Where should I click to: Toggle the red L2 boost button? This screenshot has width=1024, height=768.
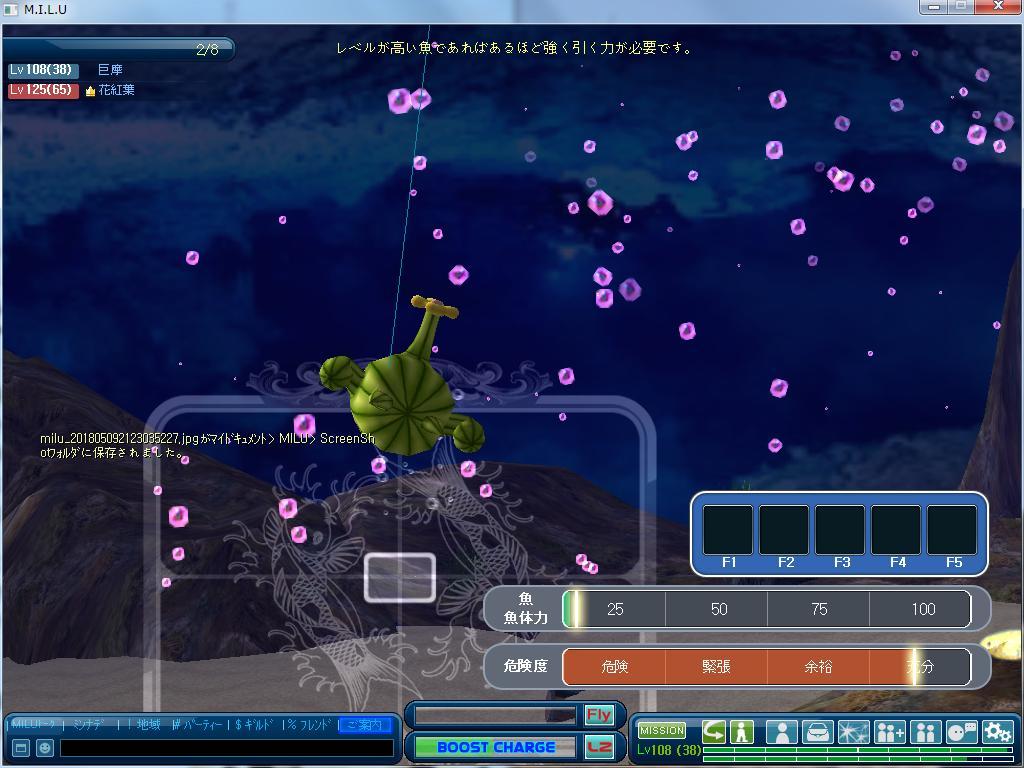[599, 747]
